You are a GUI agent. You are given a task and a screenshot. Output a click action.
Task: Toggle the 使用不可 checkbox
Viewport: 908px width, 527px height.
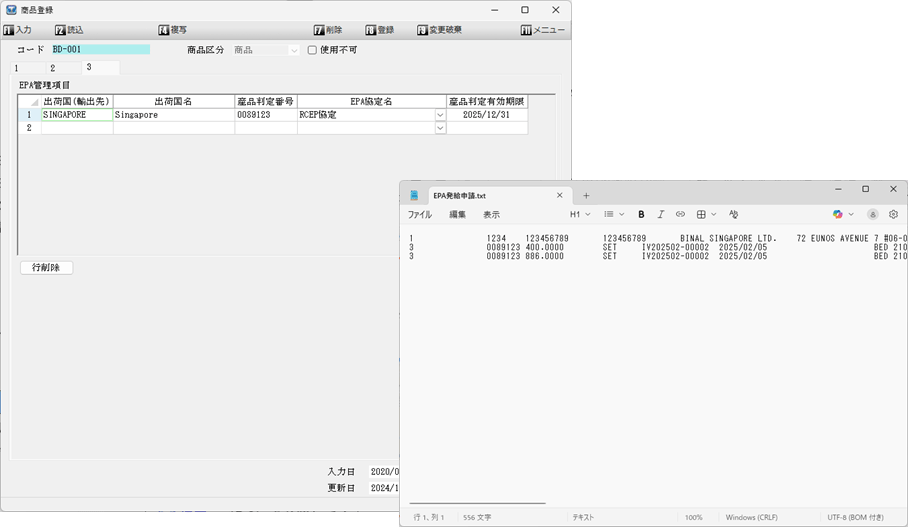tap(312, 49)
